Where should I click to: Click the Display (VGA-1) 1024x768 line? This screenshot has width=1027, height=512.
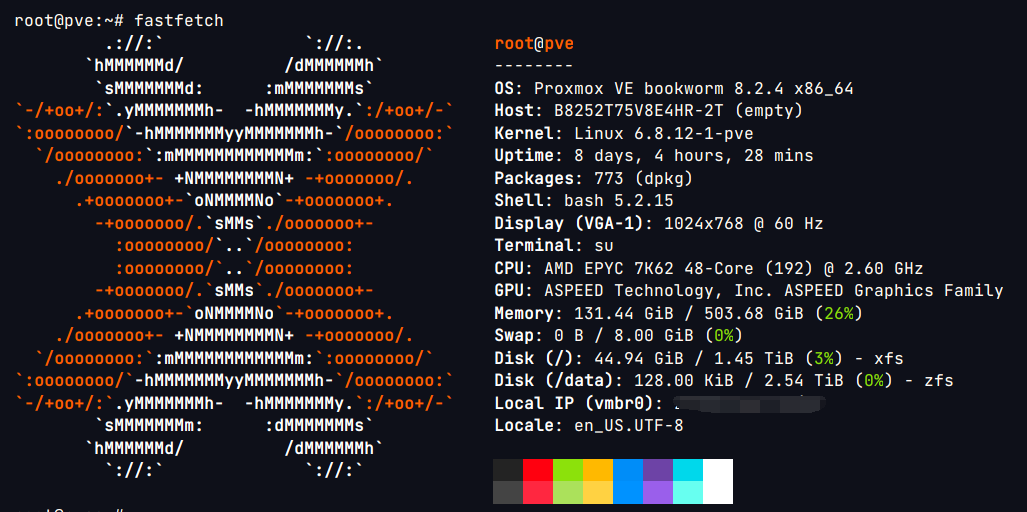tap(658, 223)
